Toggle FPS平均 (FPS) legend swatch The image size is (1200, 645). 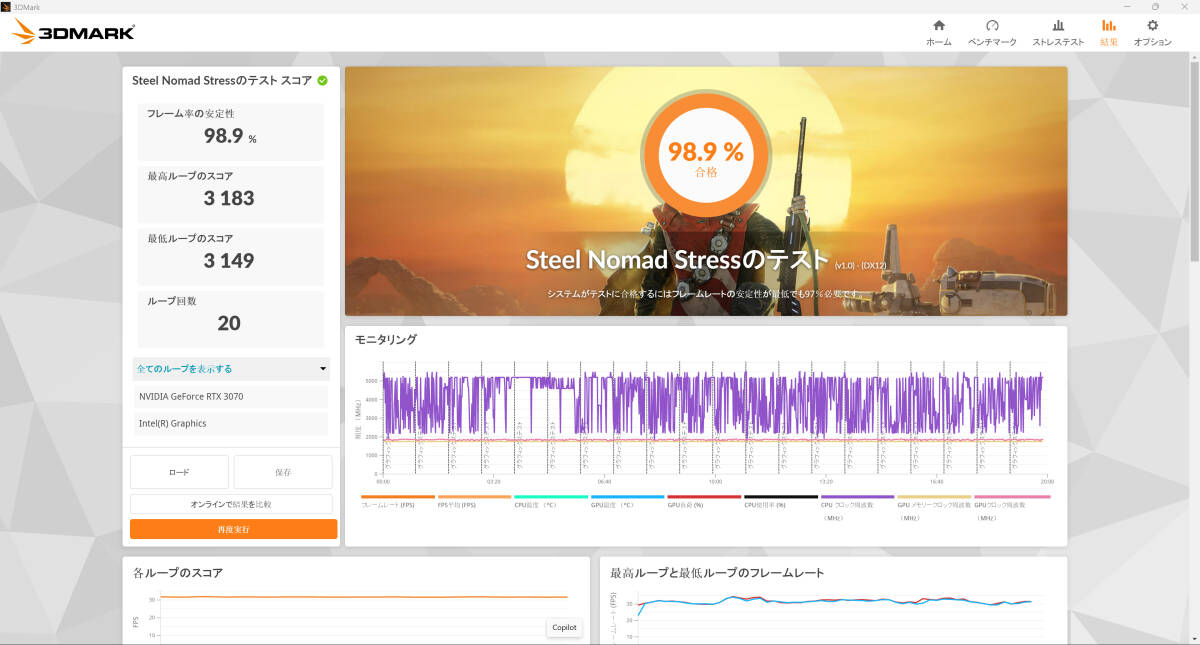tap(474, 496)
